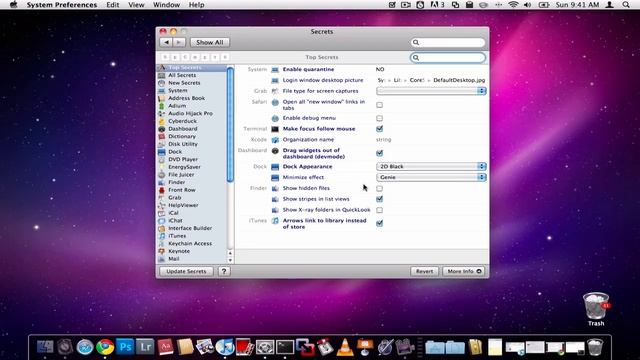This screenshot has height=360, width=640.
Task: Click the Update Secrets button
Action: pos(186,271)
